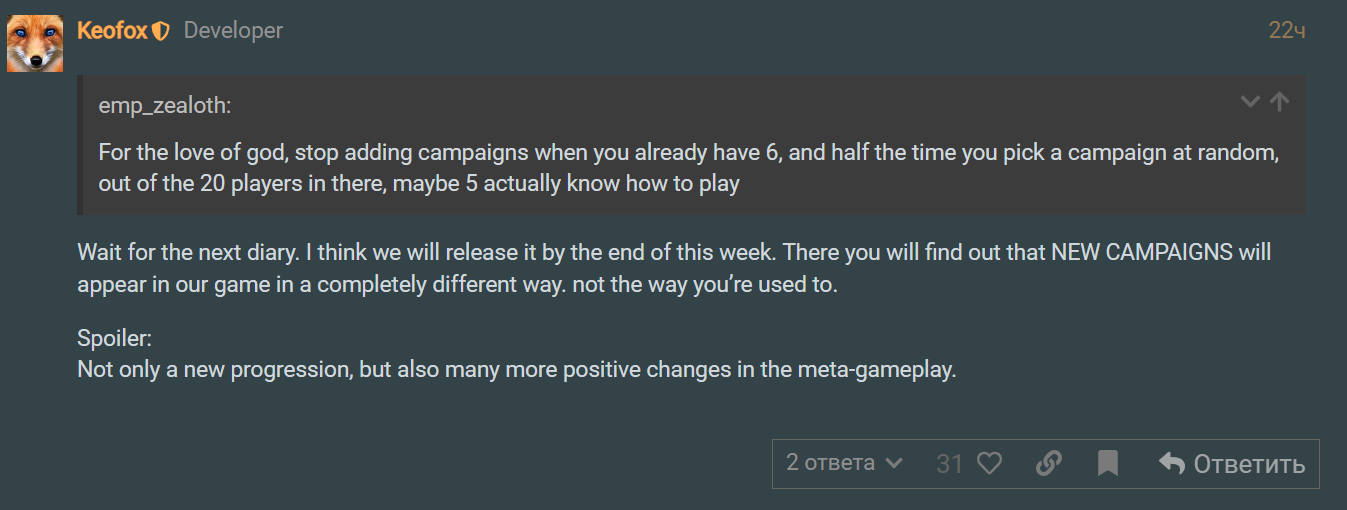Click the paragraph starting 'Wait for the next diary'
Image resolution: width=1347 pixels, height=510 pixels.
click(x=674, y=267)
